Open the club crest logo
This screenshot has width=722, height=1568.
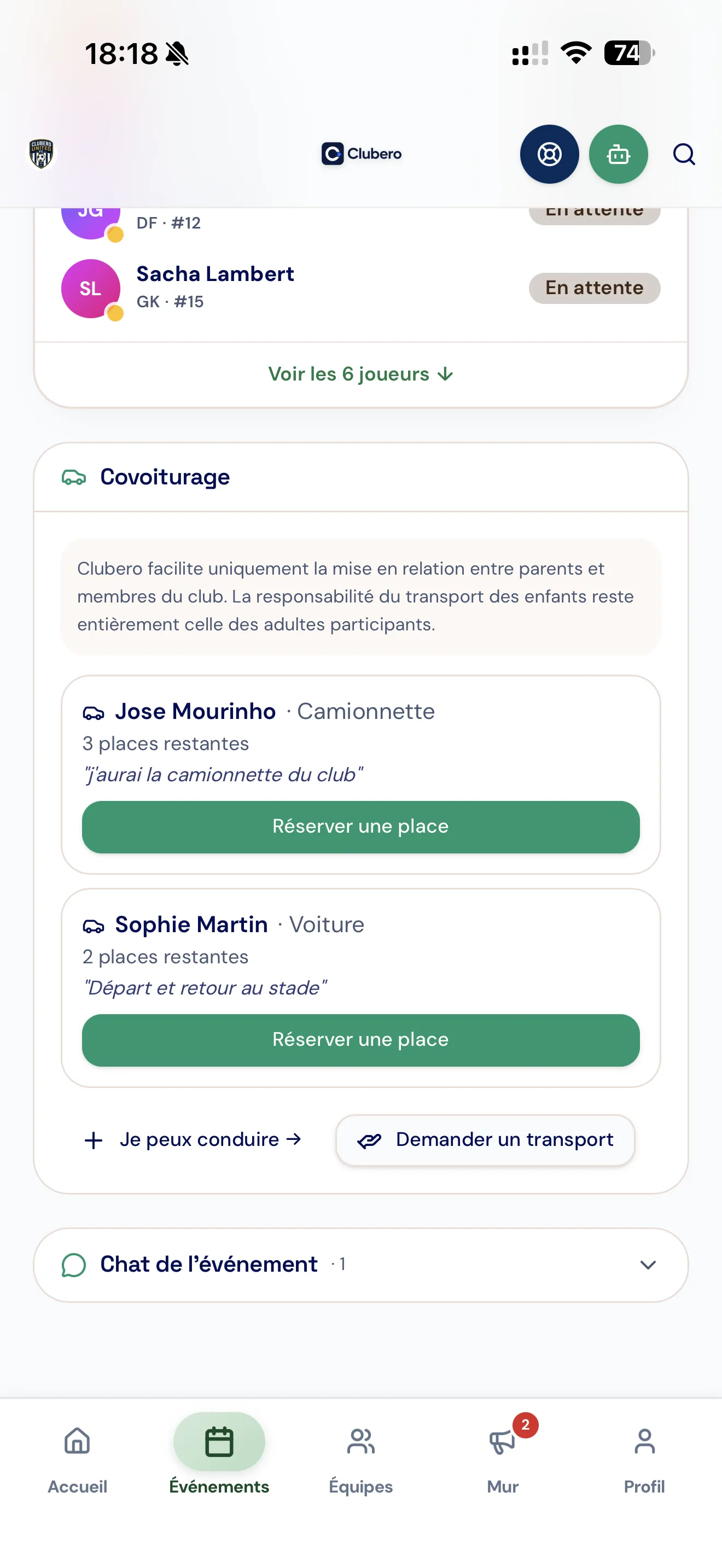42,154
